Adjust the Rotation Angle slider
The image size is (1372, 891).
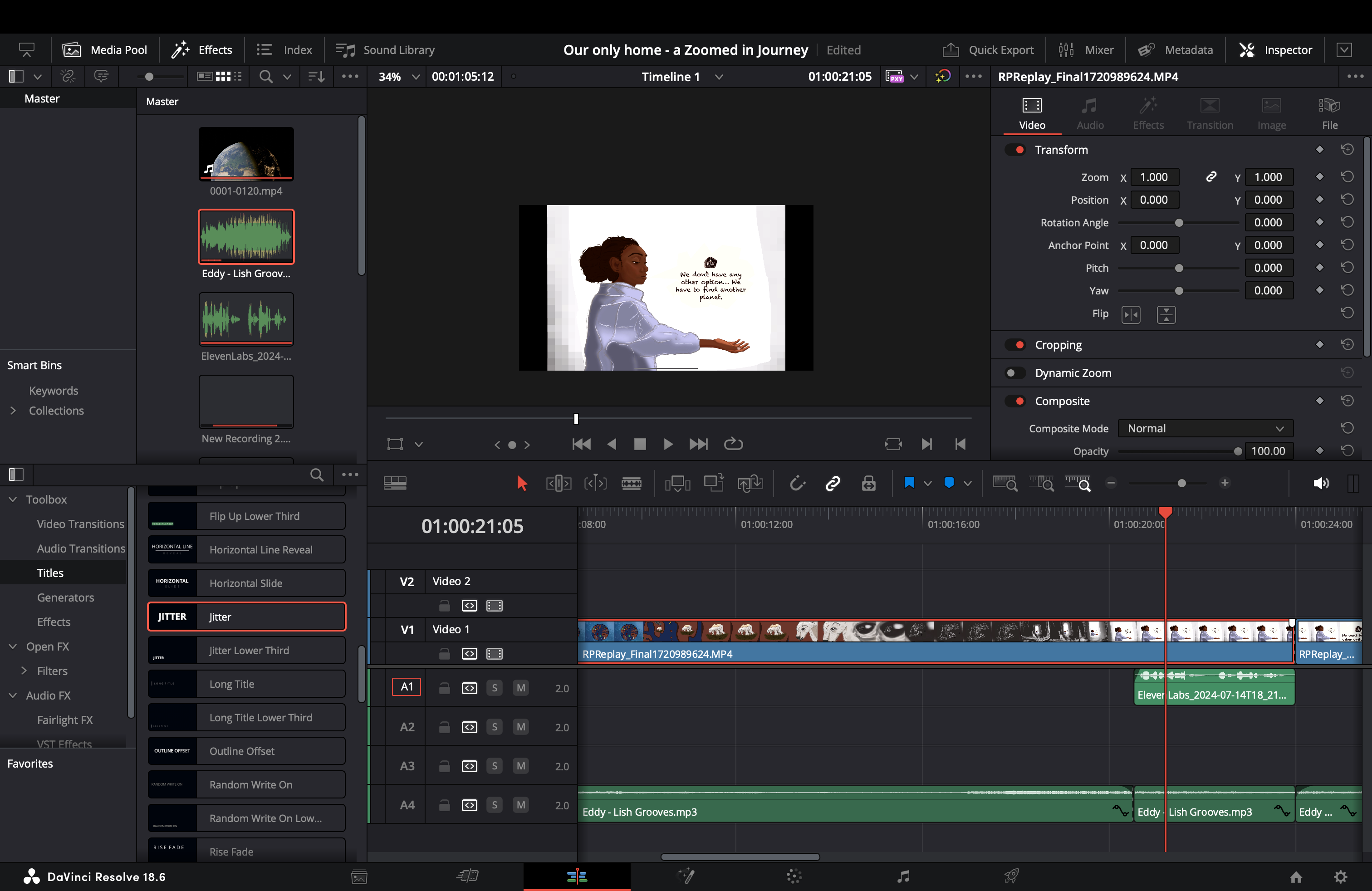point(1178,222)
